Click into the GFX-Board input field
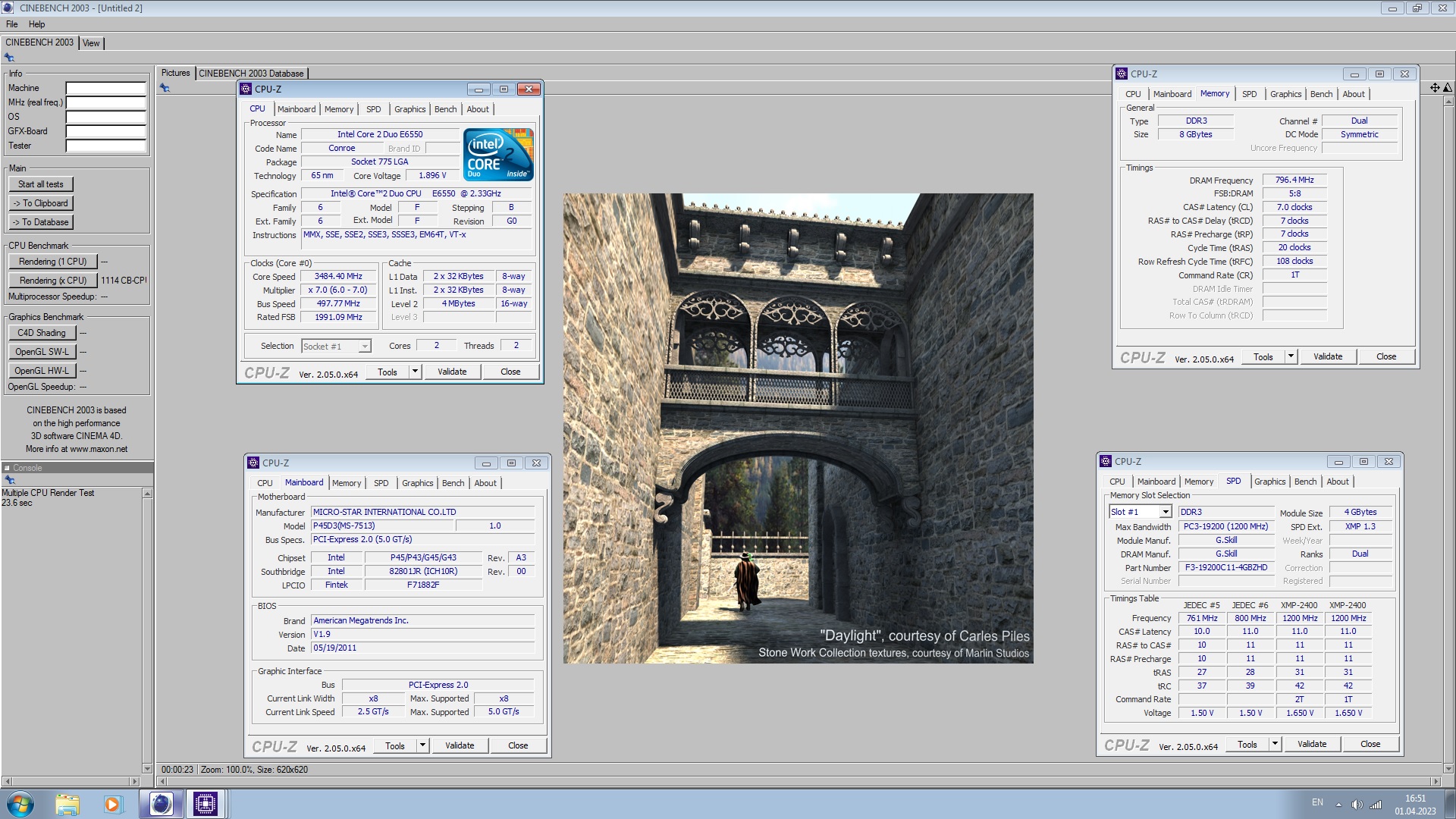Image resolution: width=1456 pixels, height=819 pixels. click(105, 131)
